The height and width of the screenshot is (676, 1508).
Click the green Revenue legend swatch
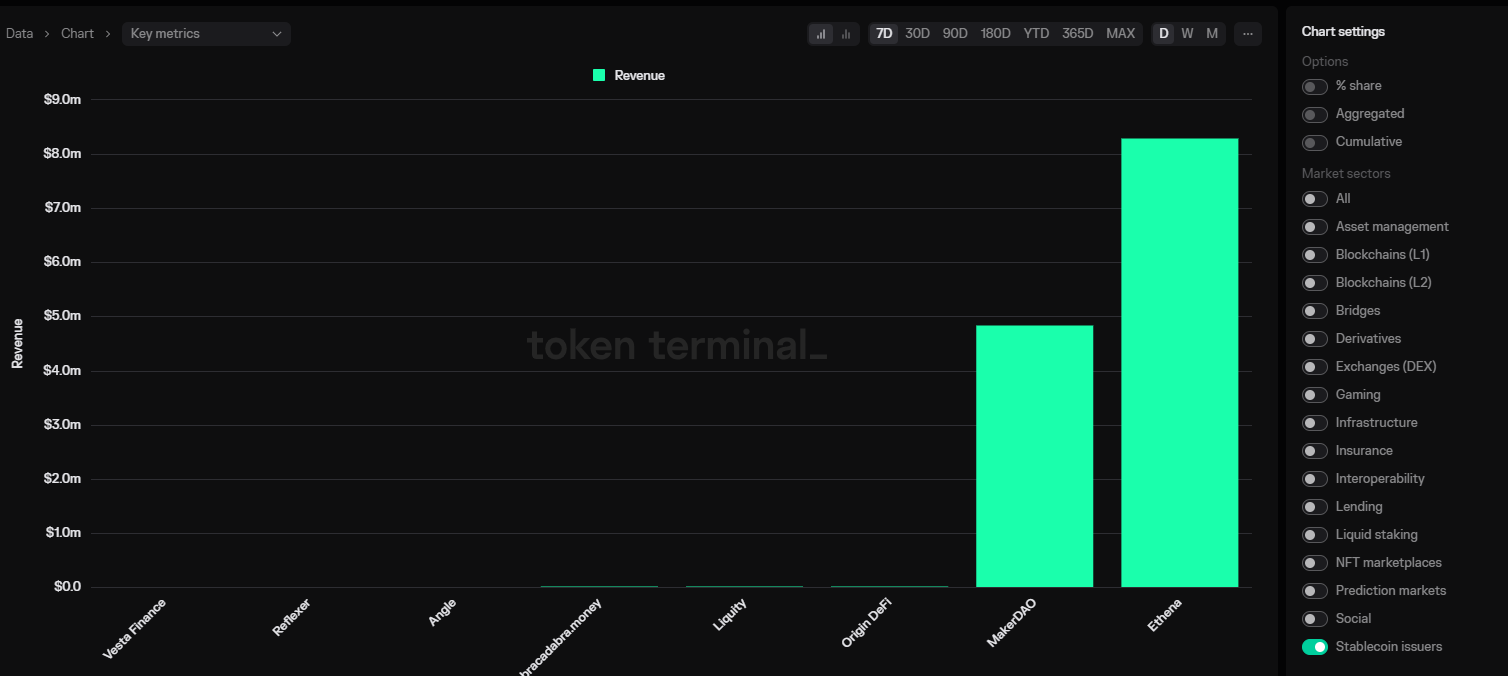597,74
